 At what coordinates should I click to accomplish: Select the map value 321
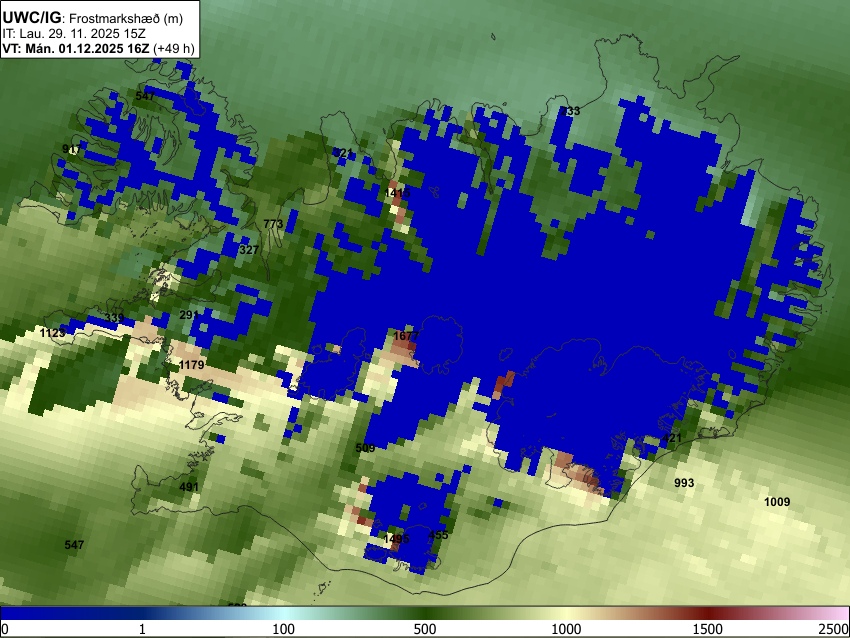[343, 153]
